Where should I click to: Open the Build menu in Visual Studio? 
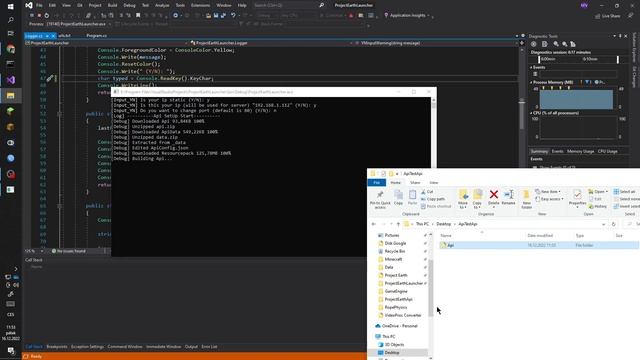point(112,5)
